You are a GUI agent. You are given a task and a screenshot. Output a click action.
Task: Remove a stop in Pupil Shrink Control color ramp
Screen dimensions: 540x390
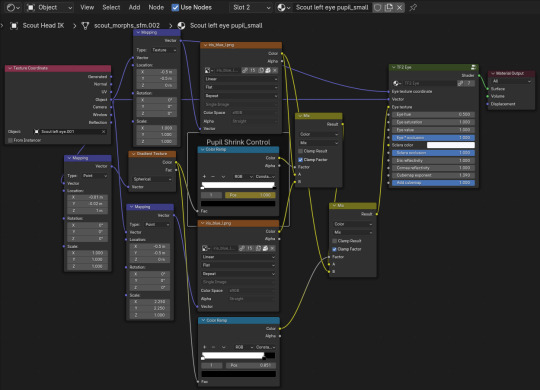212,176
